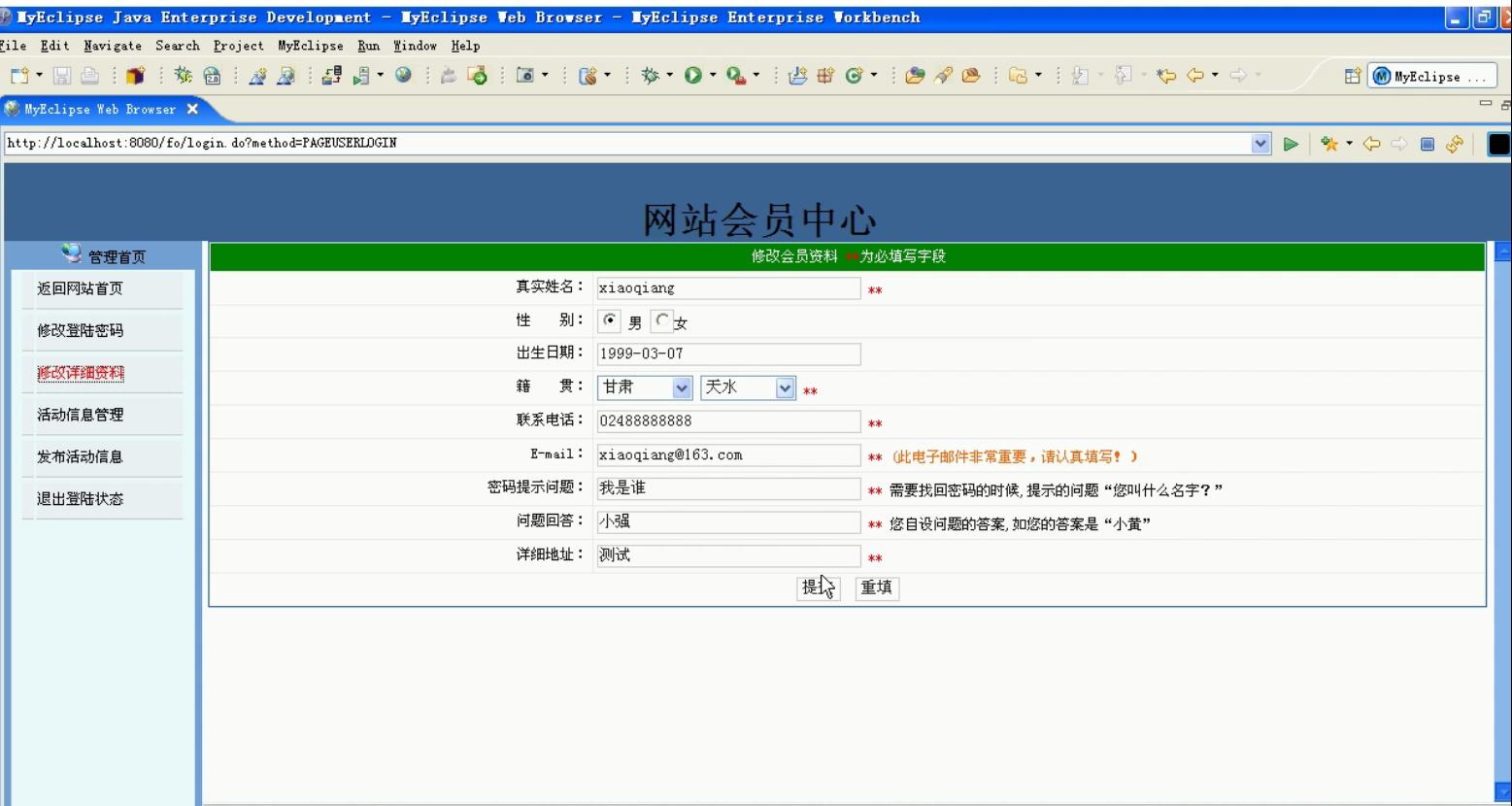Click the External Tools run icon
1512x806 pixels.
point(735,76)
